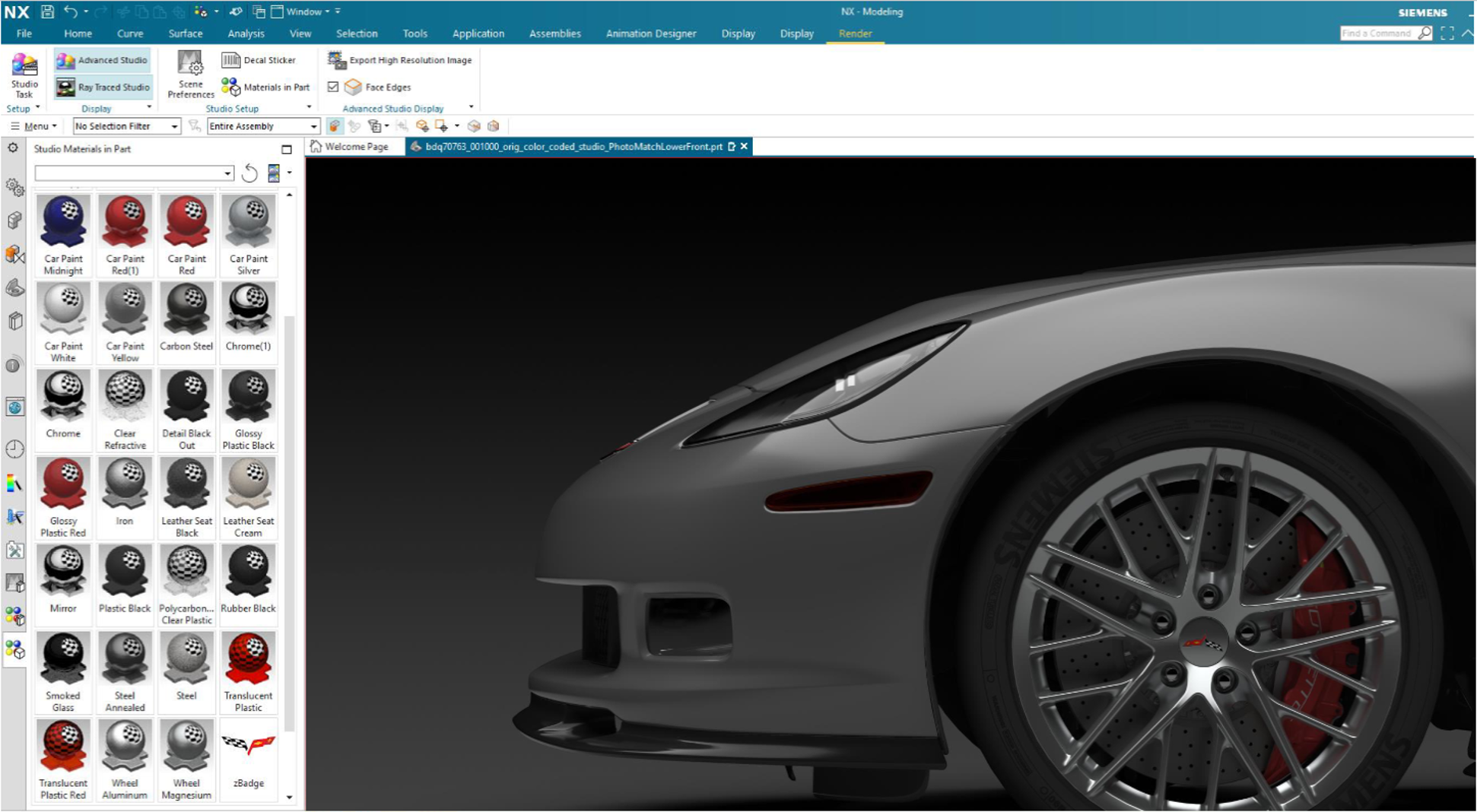Screen dimensions: 1477x812
Task: Click the save icon in title bar
Action: (47, 11)
